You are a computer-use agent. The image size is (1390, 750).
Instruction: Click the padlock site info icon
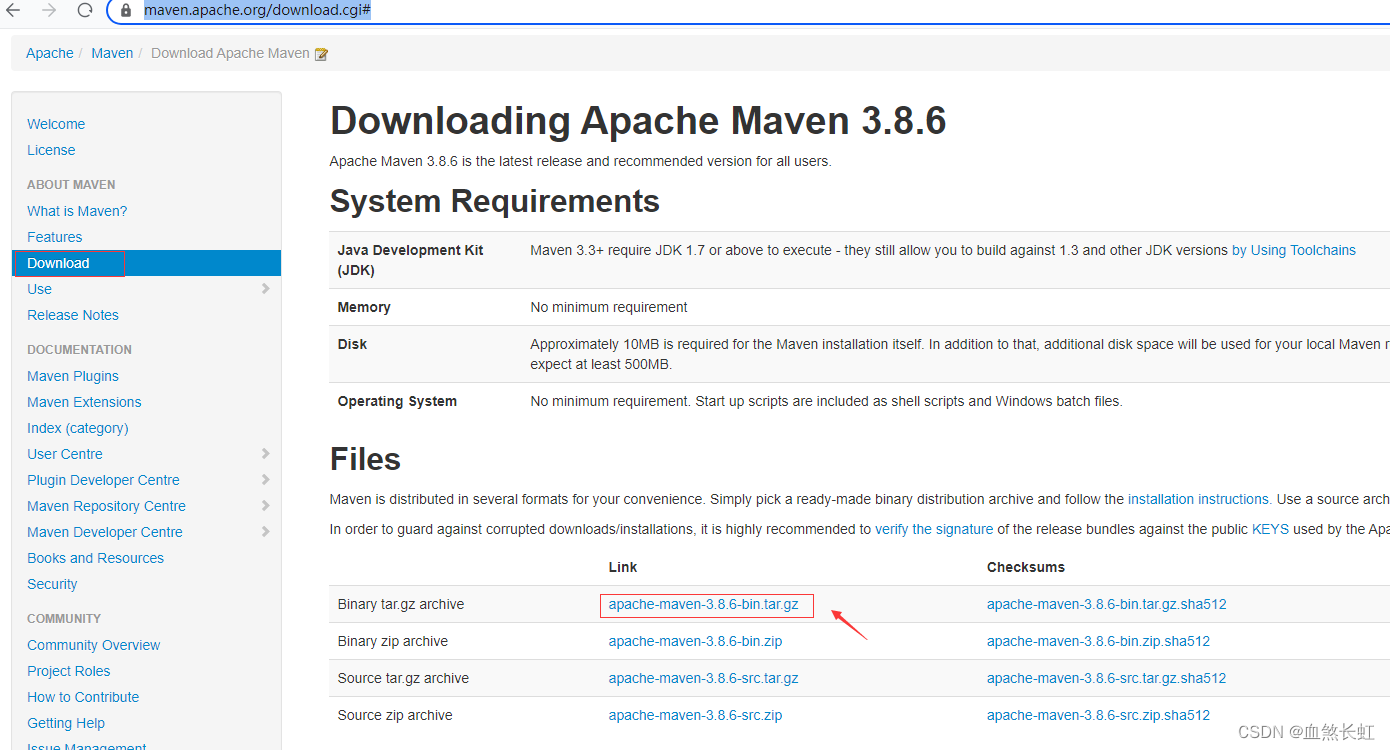click(x=126, y=11)
